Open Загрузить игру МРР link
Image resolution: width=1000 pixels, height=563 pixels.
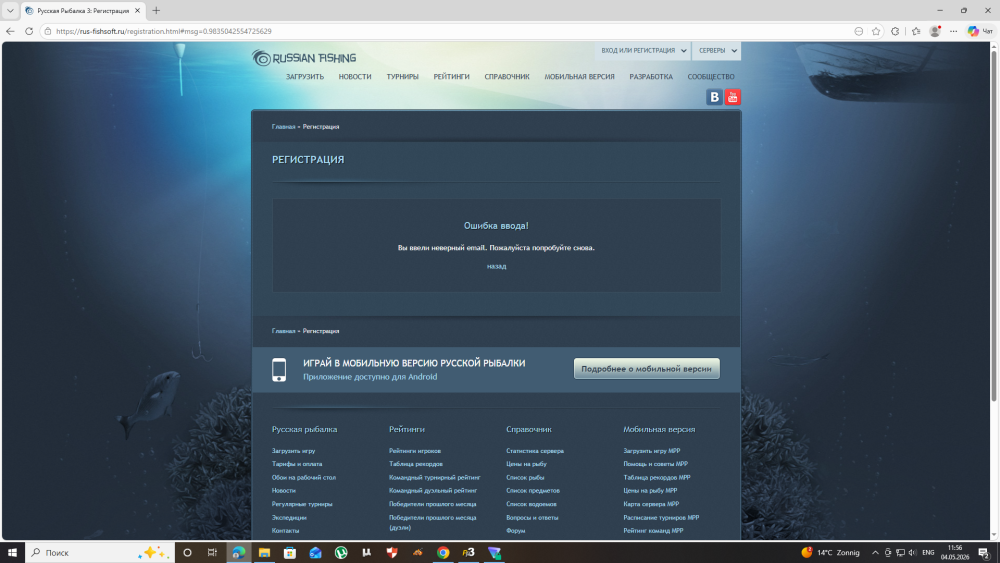point(652,451)
